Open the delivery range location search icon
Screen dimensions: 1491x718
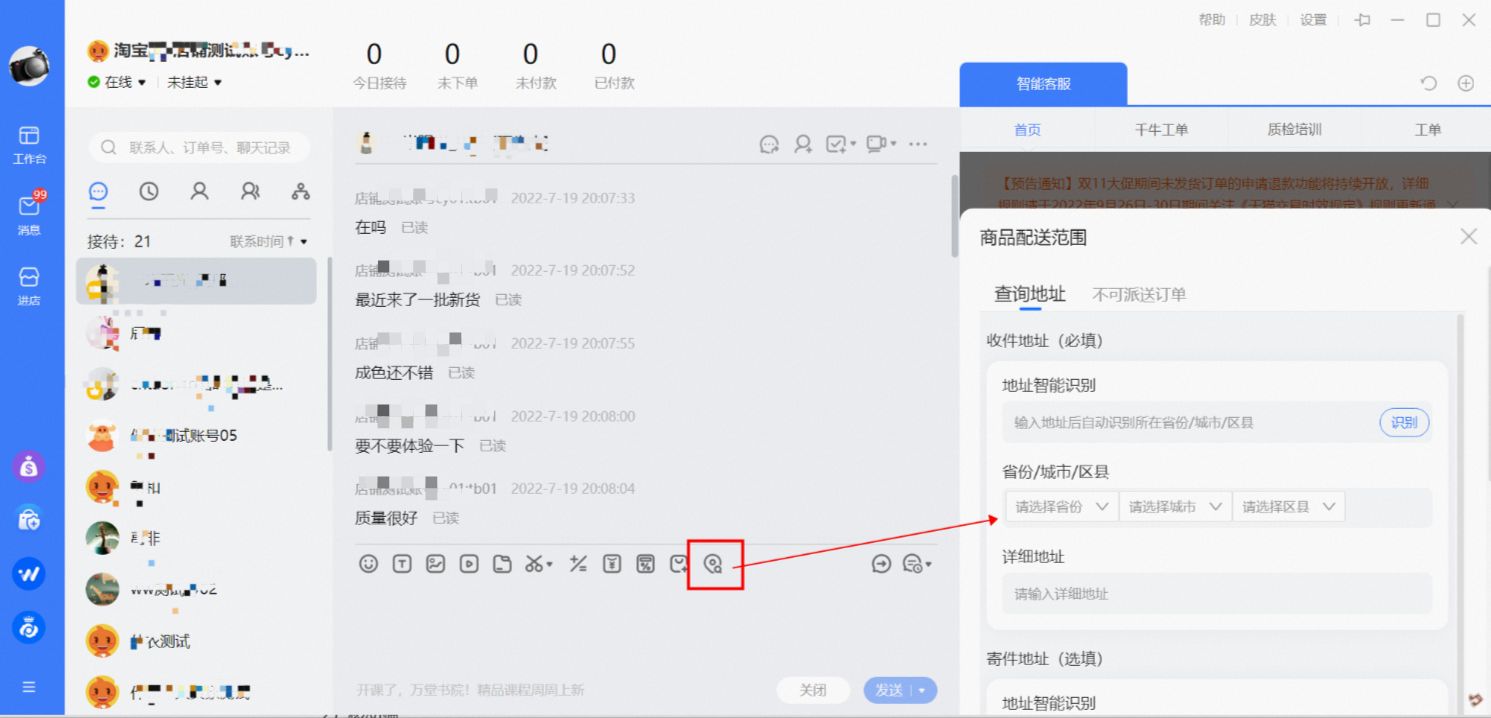[713, 564]
